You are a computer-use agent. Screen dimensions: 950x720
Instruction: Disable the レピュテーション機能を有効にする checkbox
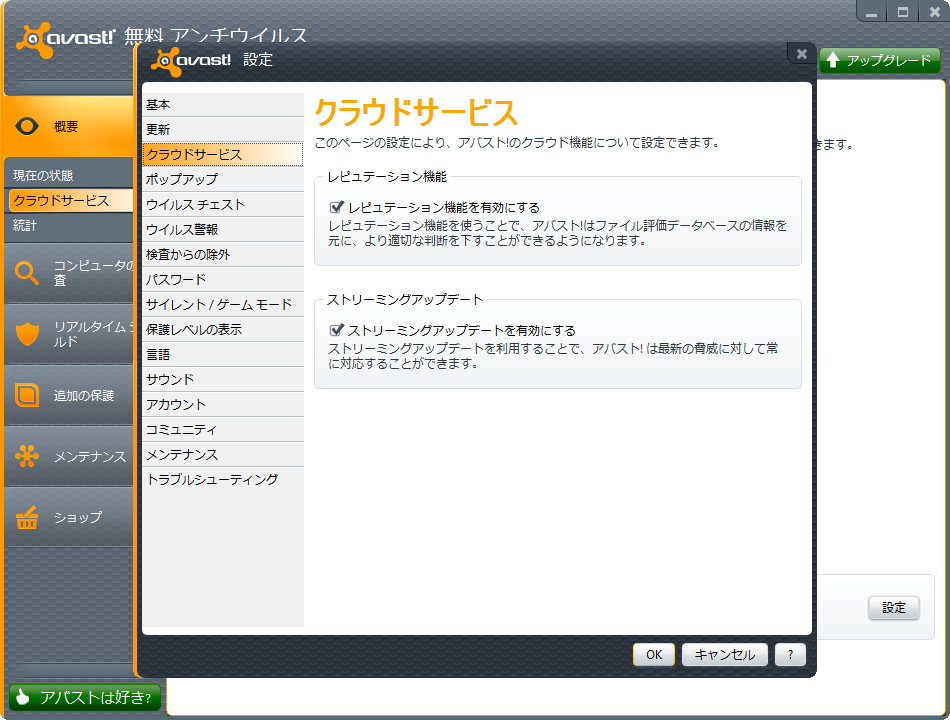pyautogui.click(x=336, y=207)
